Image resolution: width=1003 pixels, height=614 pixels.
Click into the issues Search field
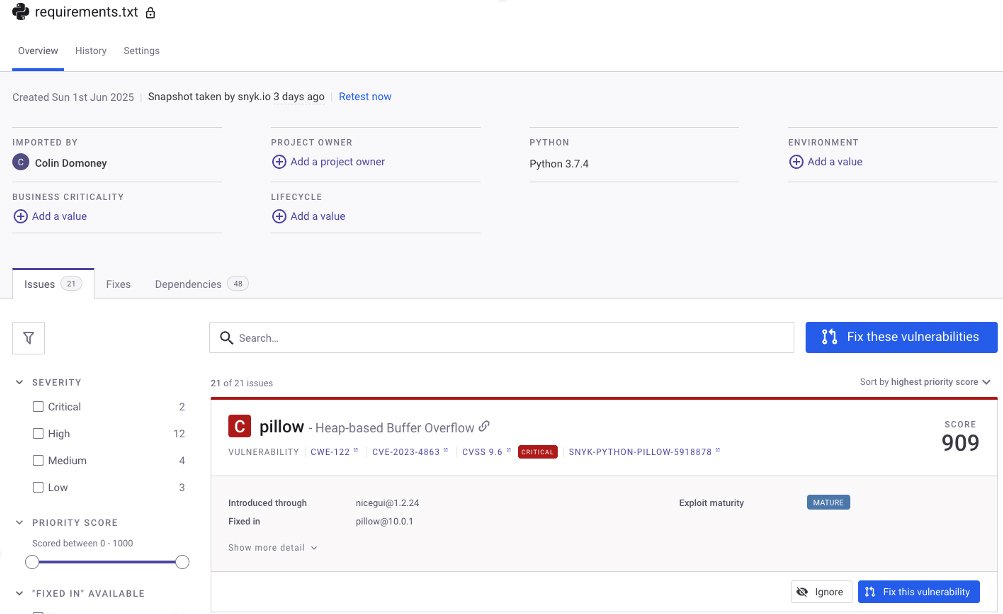tap(500, 338)
